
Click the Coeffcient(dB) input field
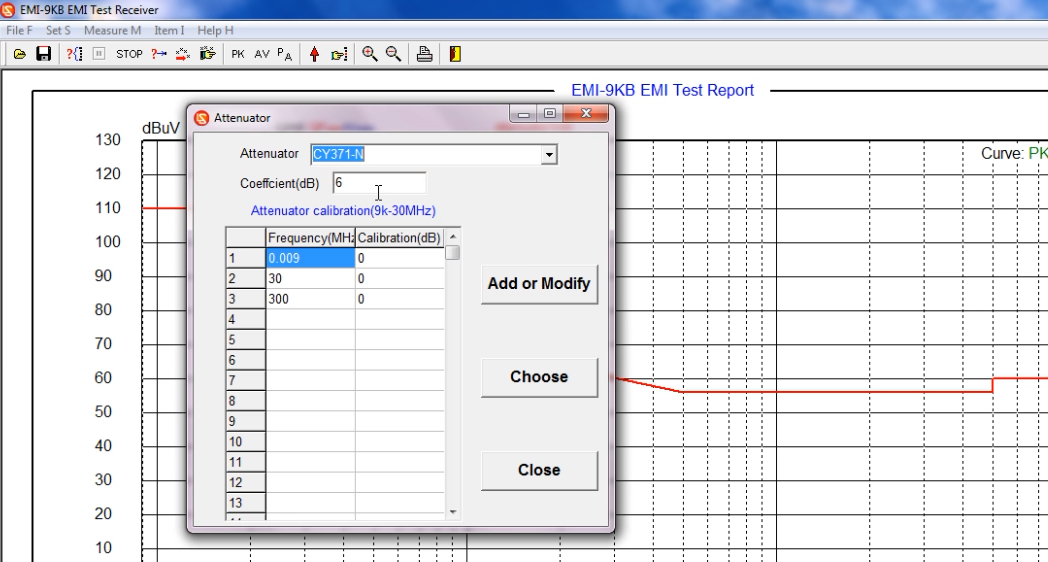coord(379,183)
